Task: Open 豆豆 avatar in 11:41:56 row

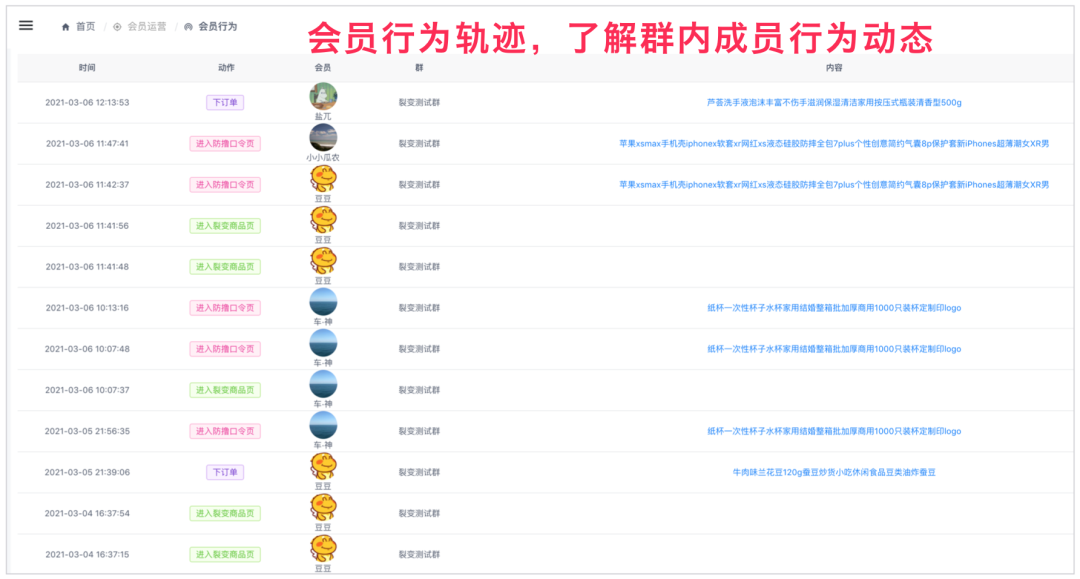Action: (323, 220)
